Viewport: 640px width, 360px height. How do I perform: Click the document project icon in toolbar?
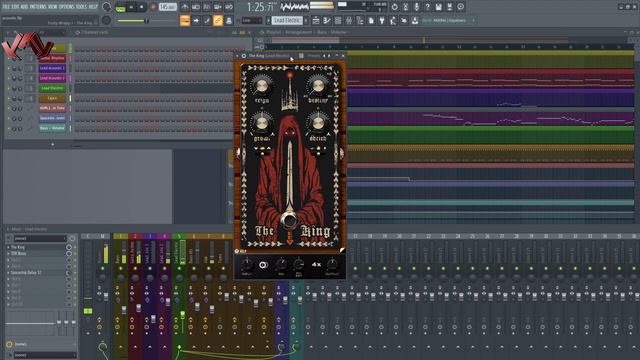pos(371,20)
